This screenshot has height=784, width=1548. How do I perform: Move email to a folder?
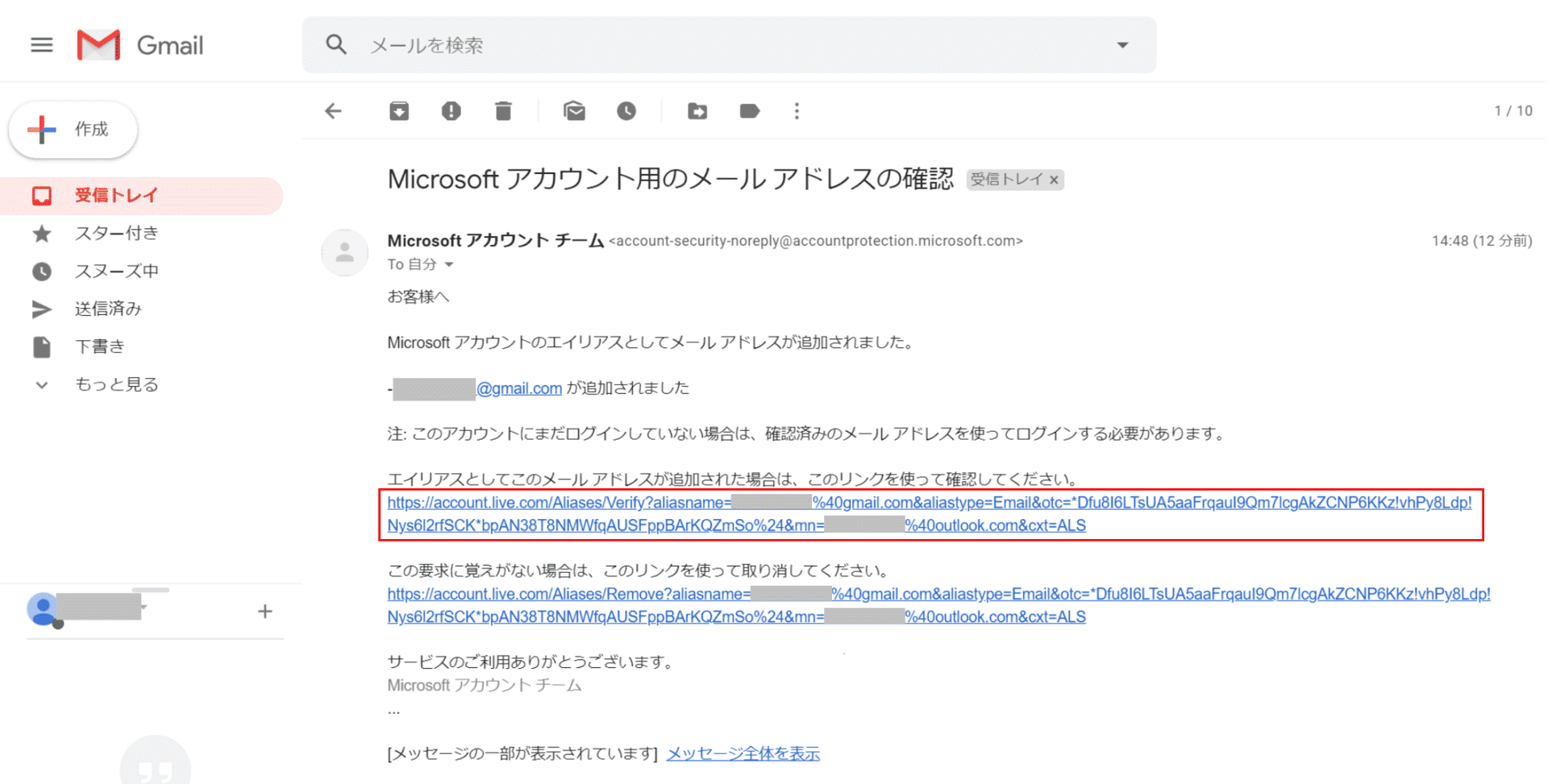pyautogui.click(x=697, y=111)
